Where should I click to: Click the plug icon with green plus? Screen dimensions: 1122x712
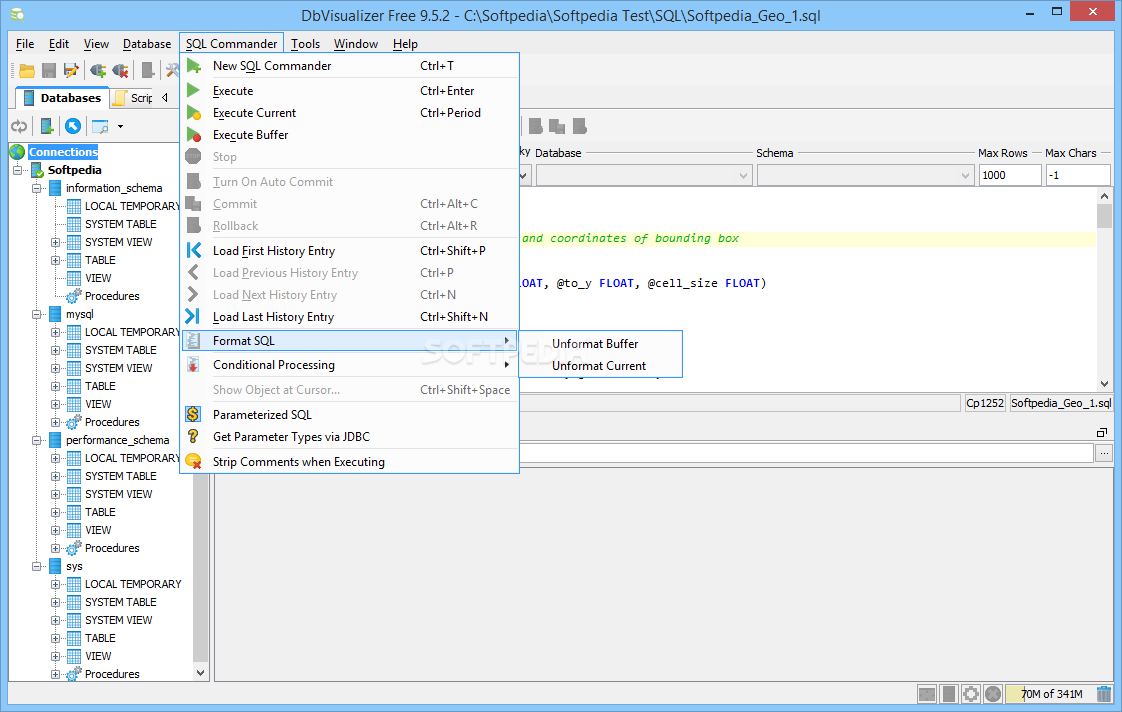pyautogui.click(x=98, y=70)
